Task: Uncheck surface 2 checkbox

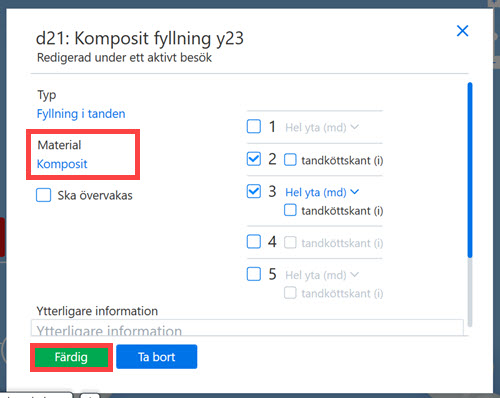Action: tap(254, 159)
